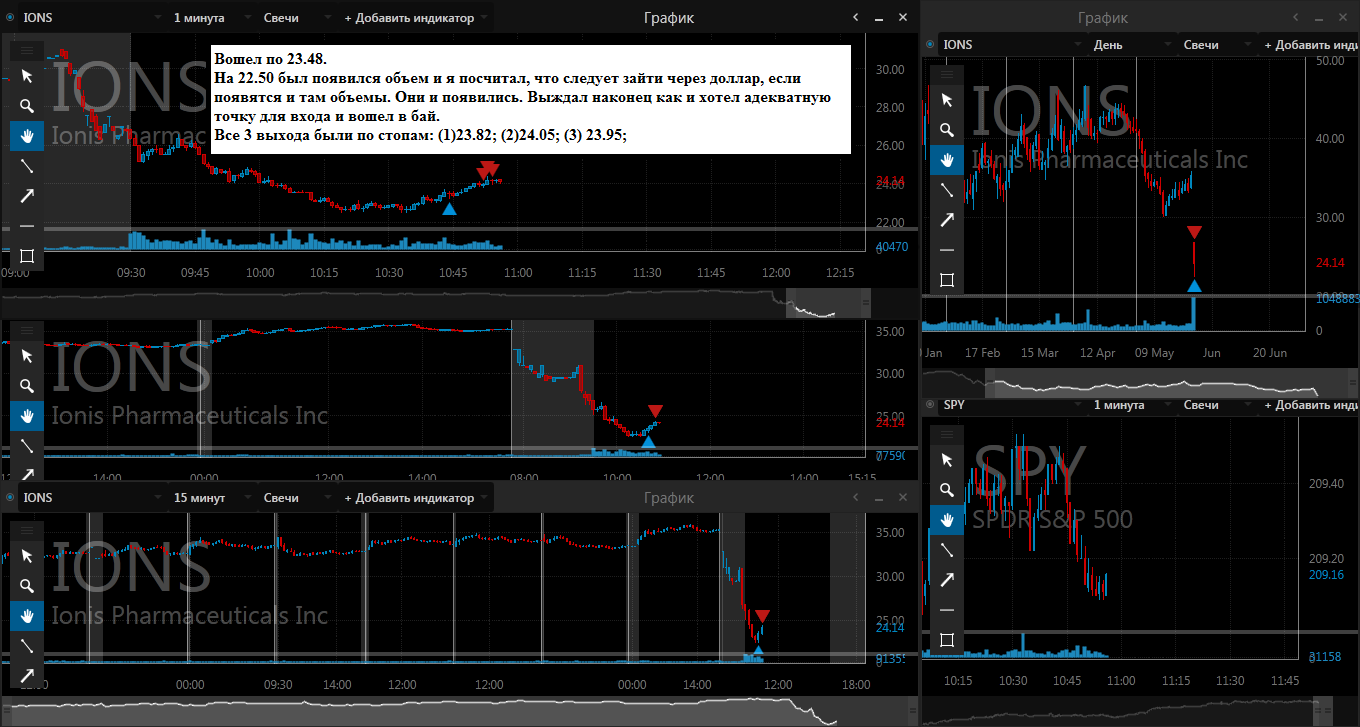1360x727 pixels.
Task: Click the red sell triangle marker in 15 минут chart
Action: [x=762, y=616]
